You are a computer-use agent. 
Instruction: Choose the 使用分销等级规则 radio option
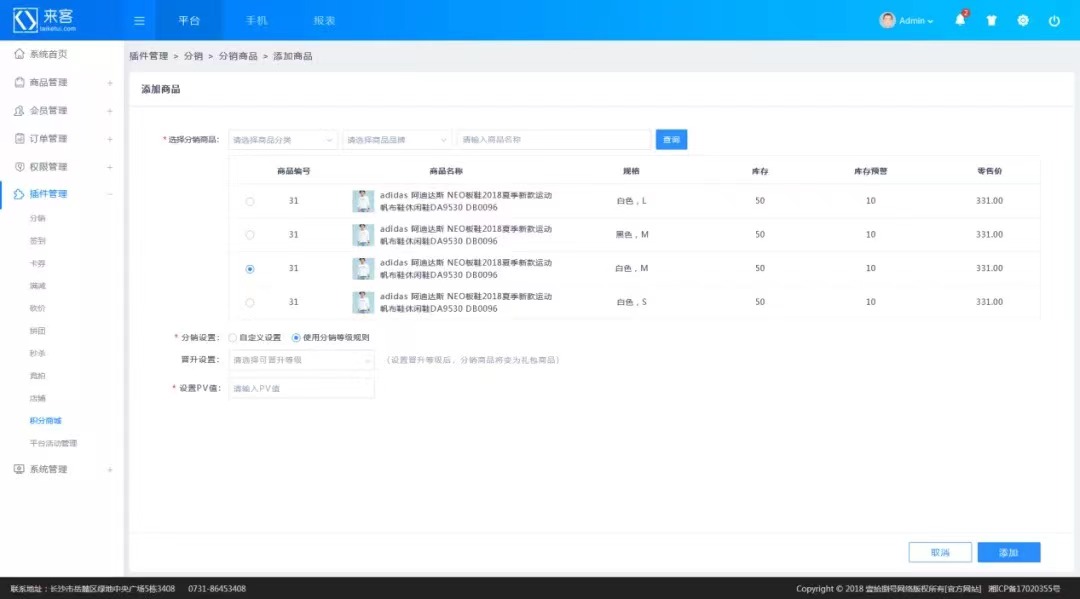point(296,337)
